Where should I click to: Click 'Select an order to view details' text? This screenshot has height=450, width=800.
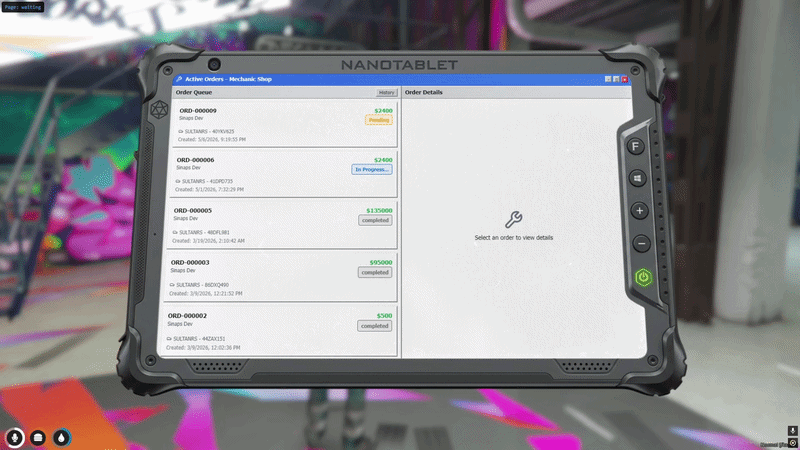(x=513, y=238)
